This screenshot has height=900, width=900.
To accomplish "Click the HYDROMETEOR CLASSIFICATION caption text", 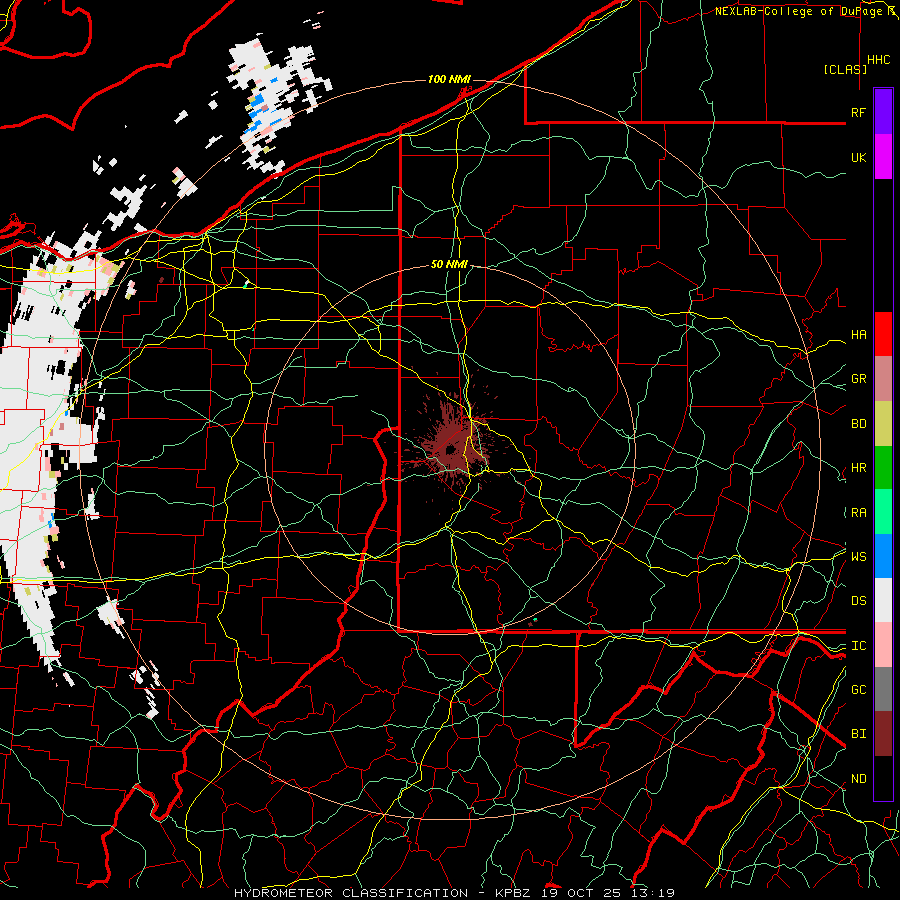I will 351,893.
